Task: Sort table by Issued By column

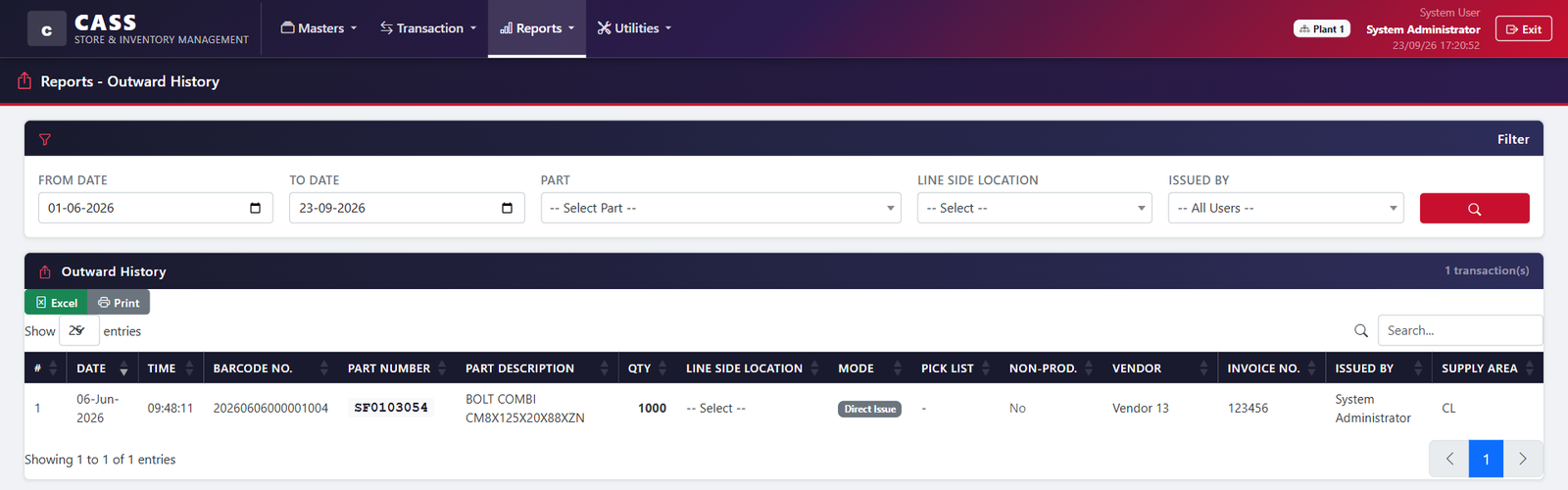Action: click(1378, 367)
